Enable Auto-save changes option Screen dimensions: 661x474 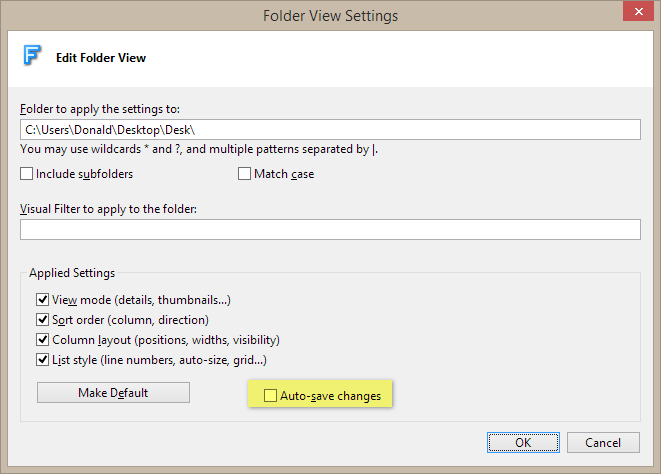coord(271,397)
